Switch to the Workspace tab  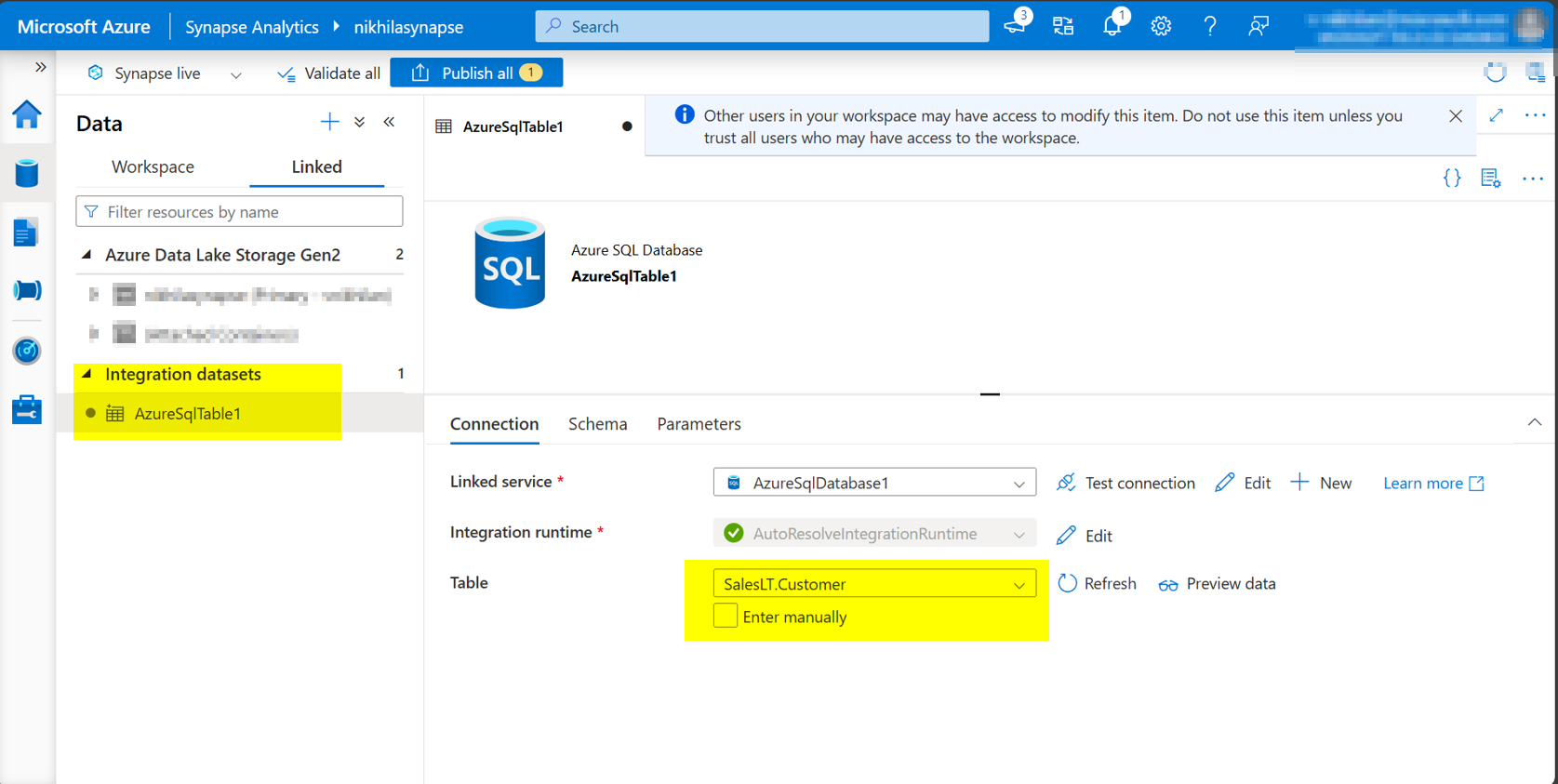tap(153, 166)
